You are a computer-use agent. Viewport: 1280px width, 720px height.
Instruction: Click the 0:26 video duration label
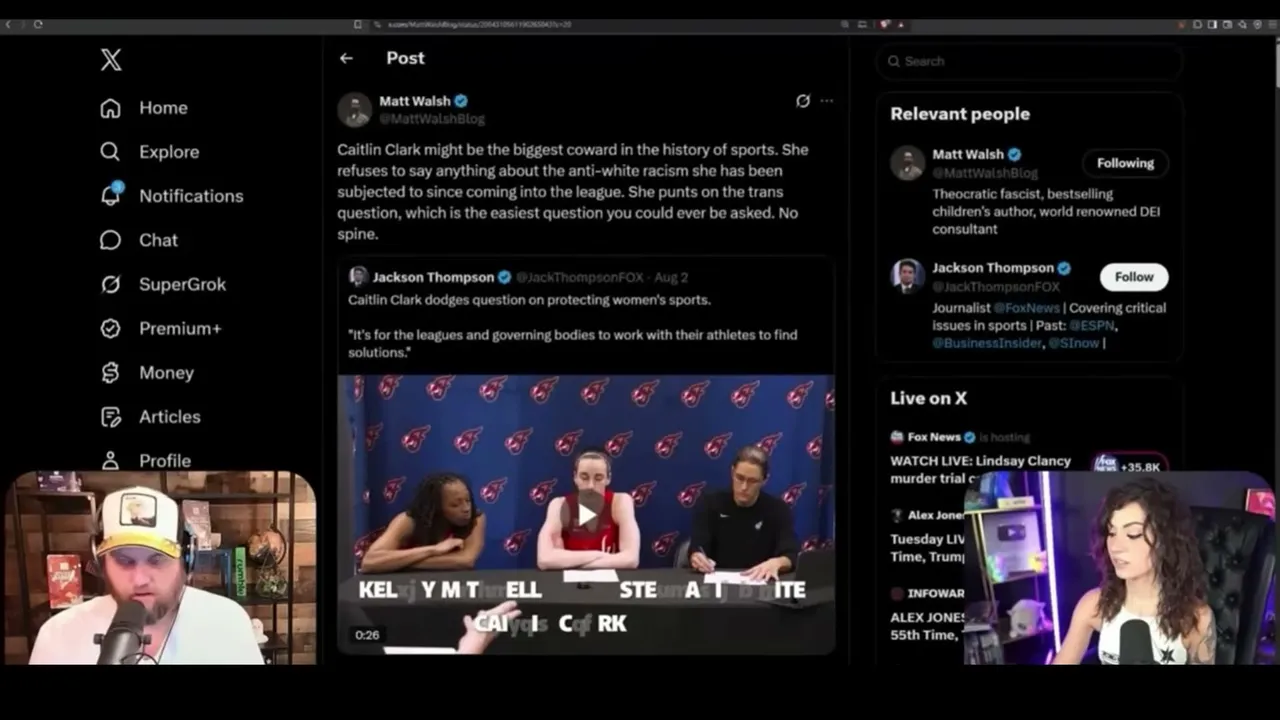click(367, 635)
